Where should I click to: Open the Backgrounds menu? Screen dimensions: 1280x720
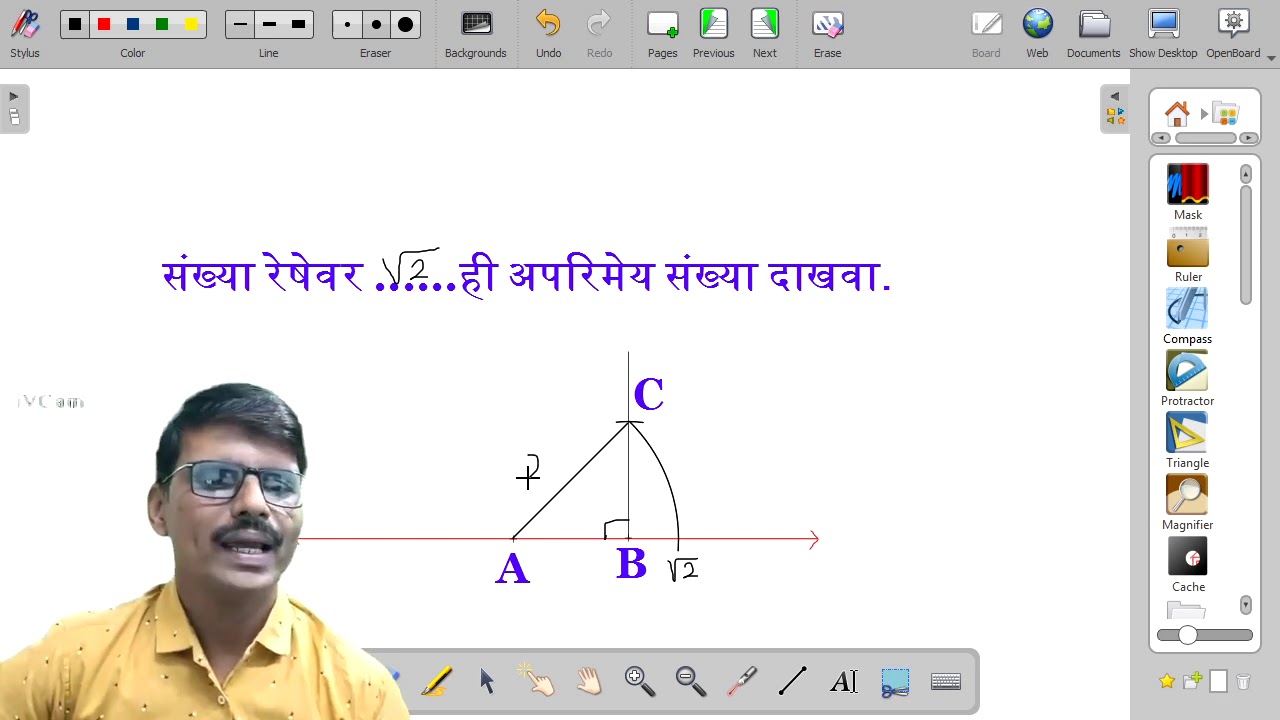click(476, 34)
